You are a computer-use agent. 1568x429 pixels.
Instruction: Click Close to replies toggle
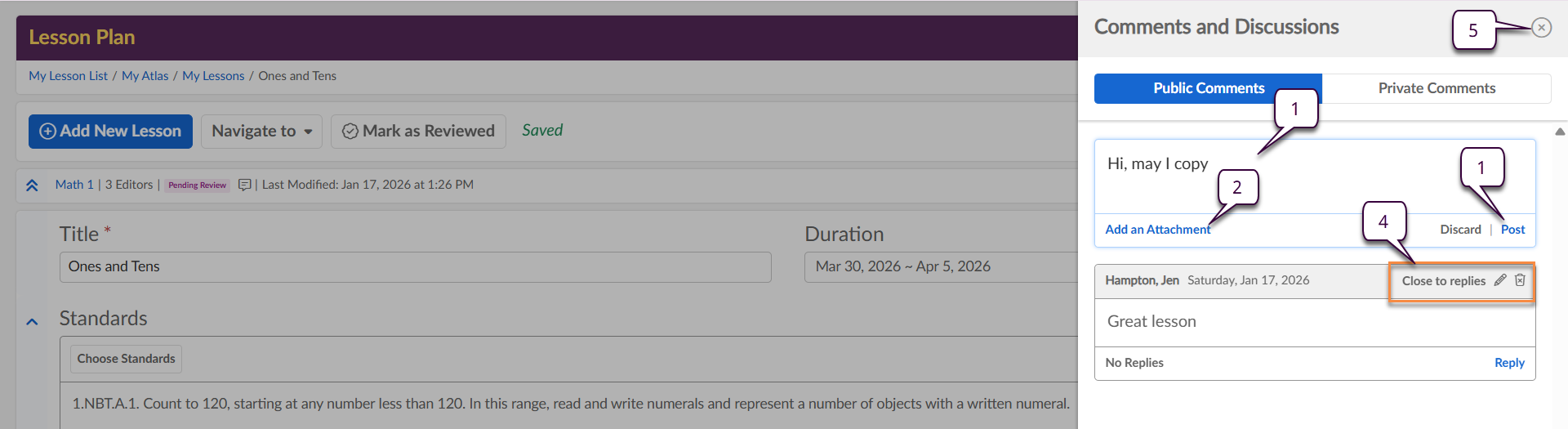click(1443, 281)
